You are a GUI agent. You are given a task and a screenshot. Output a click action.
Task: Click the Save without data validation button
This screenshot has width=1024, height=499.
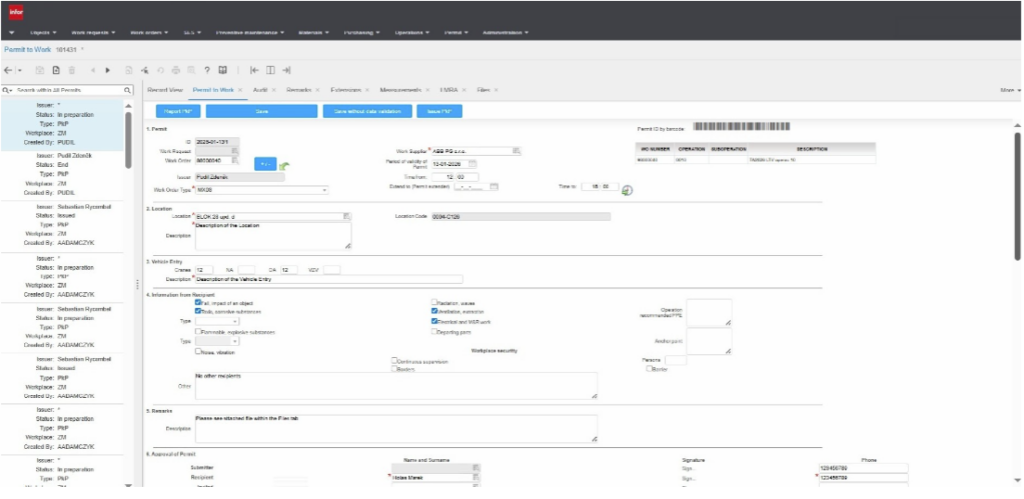coord(367,112)
